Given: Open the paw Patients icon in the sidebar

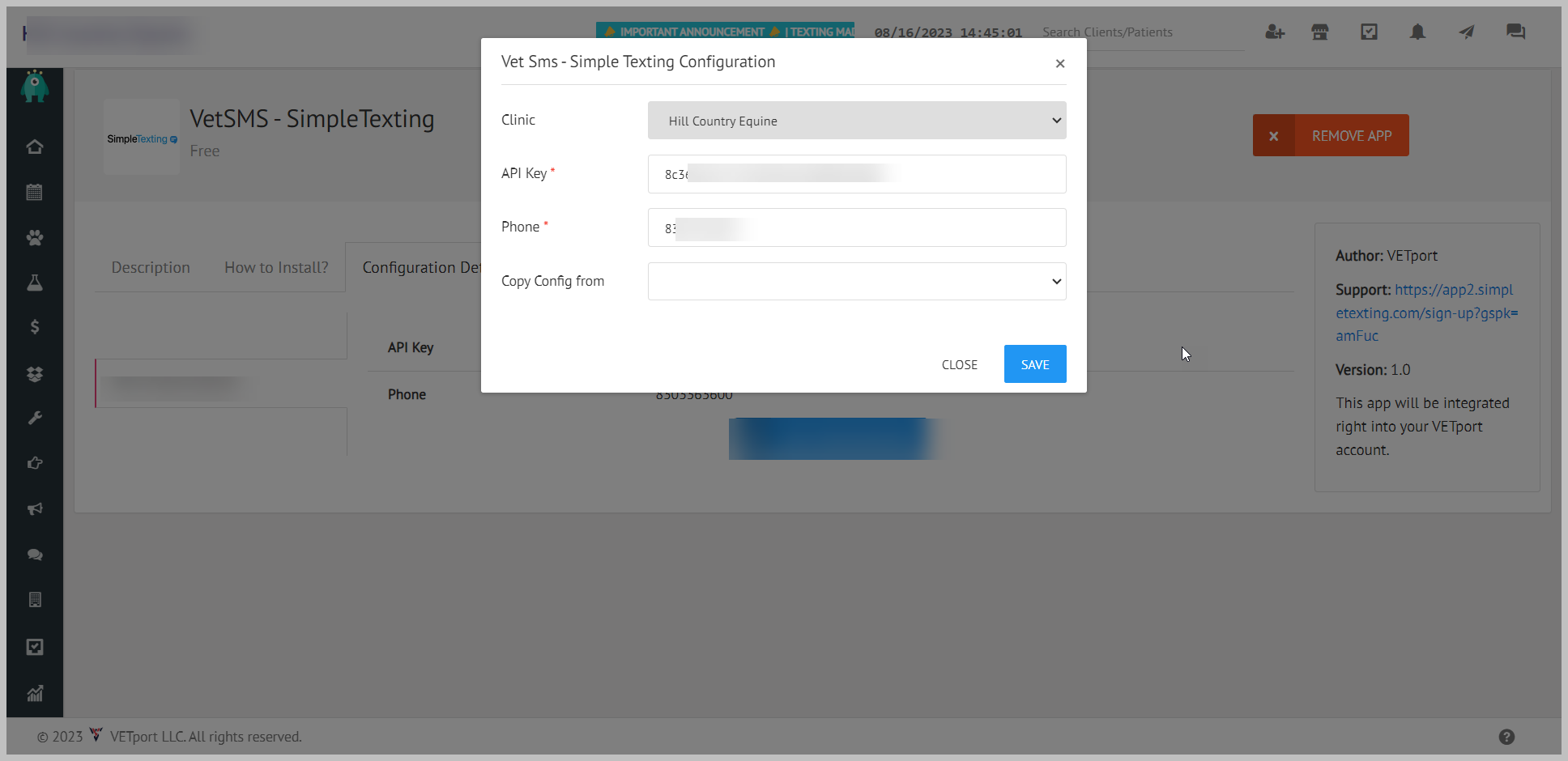Looking at the screenshot, I should coord(34,237).
